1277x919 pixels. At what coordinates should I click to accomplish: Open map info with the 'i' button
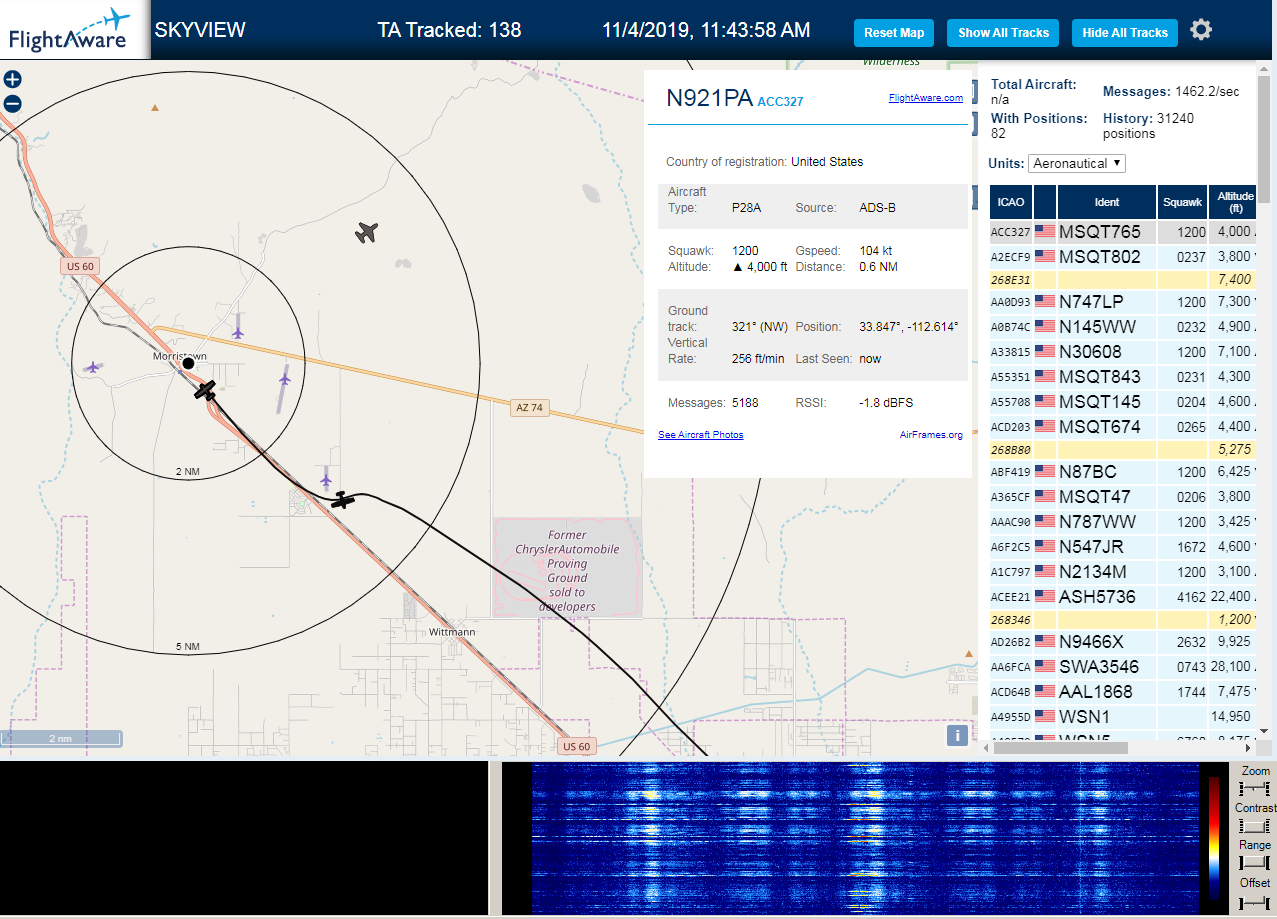pyautogui.click(x=957, y=736)
